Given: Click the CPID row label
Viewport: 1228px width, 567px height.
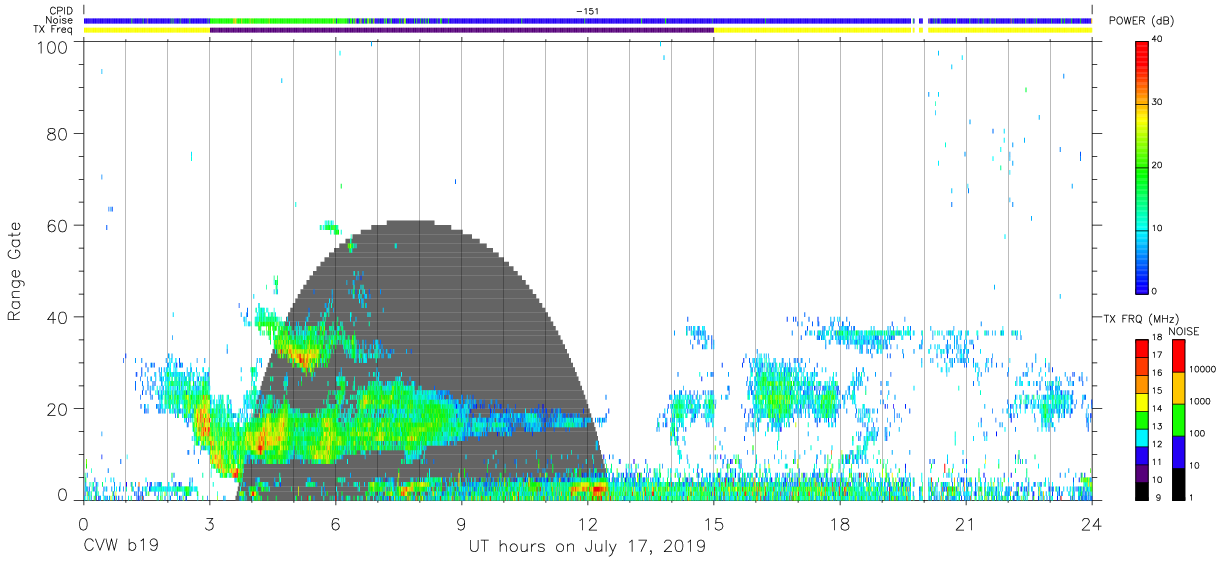Looking at the screenshot, I should (62, 10).
